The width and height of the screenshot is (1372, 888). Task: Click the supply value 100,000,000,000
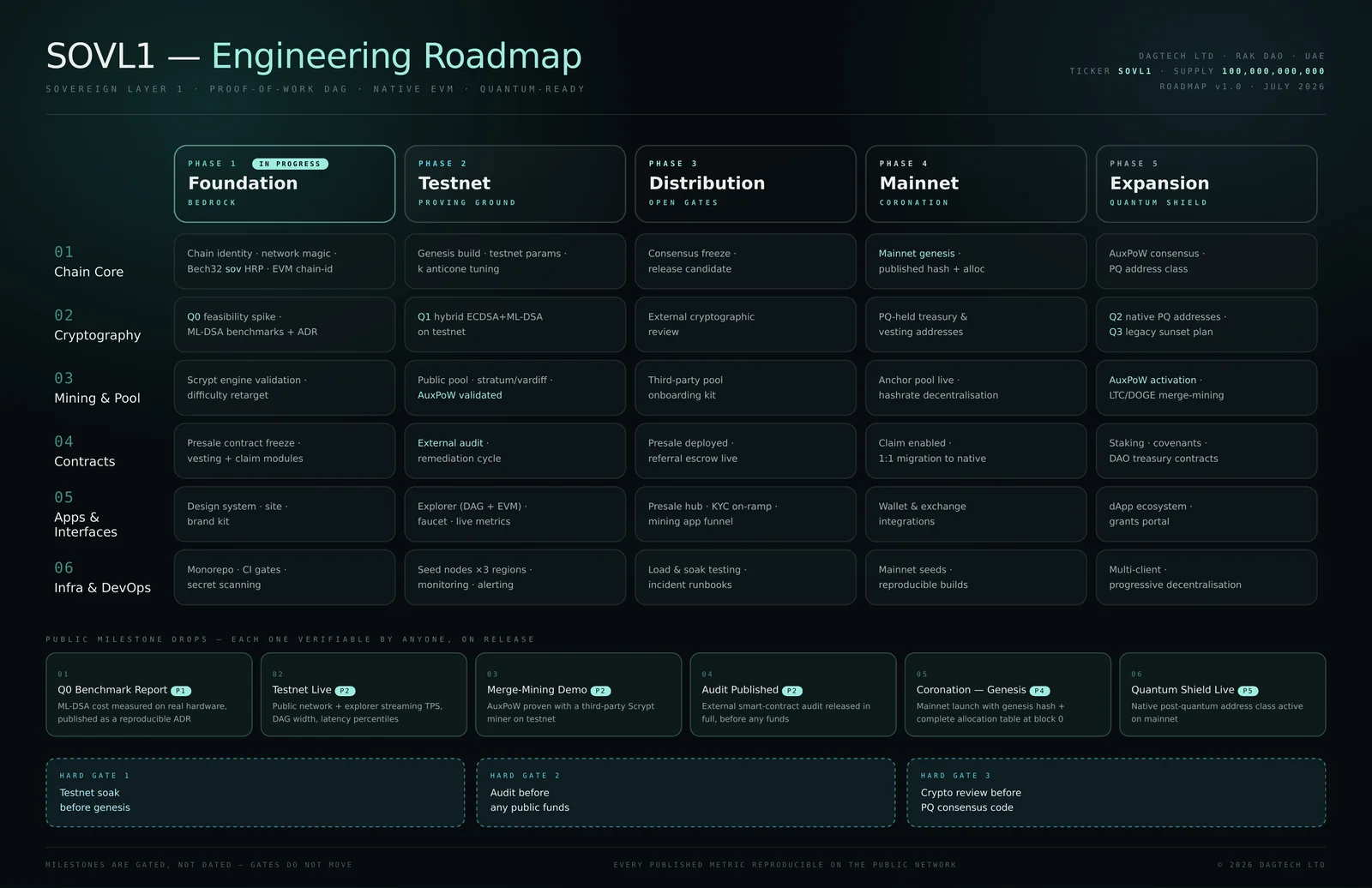click(1273, 71)
